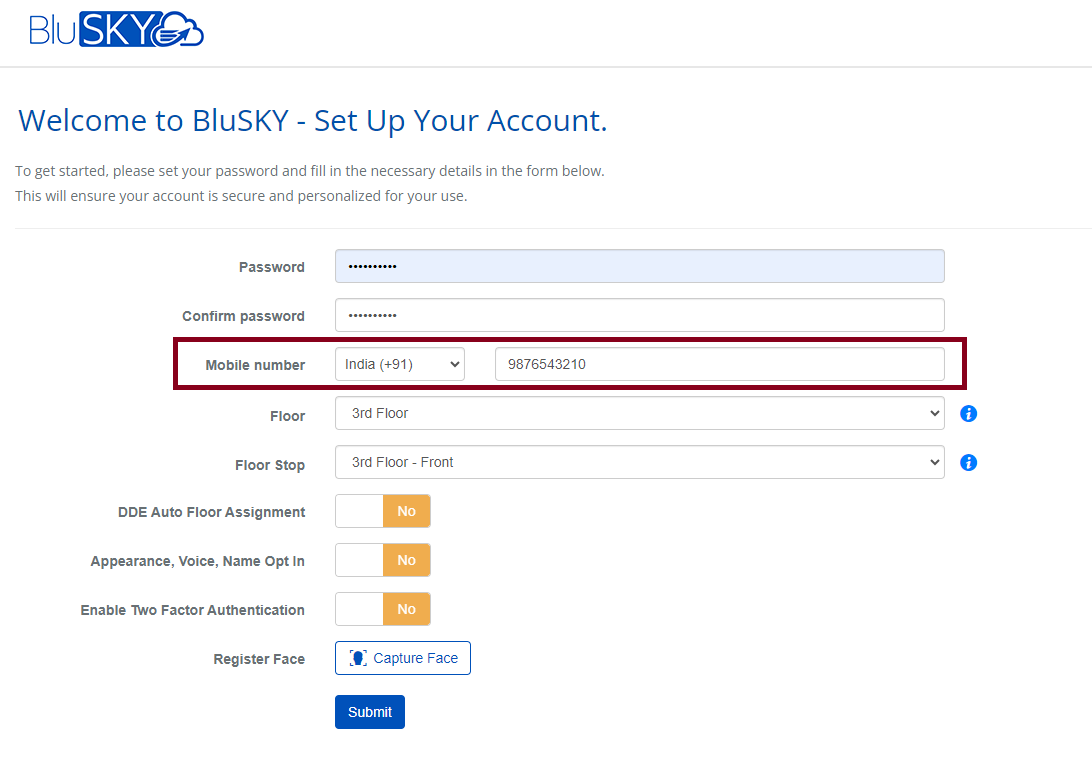Open the Floor Stop dropdown

pyautogui.click(x=639, y=462)
